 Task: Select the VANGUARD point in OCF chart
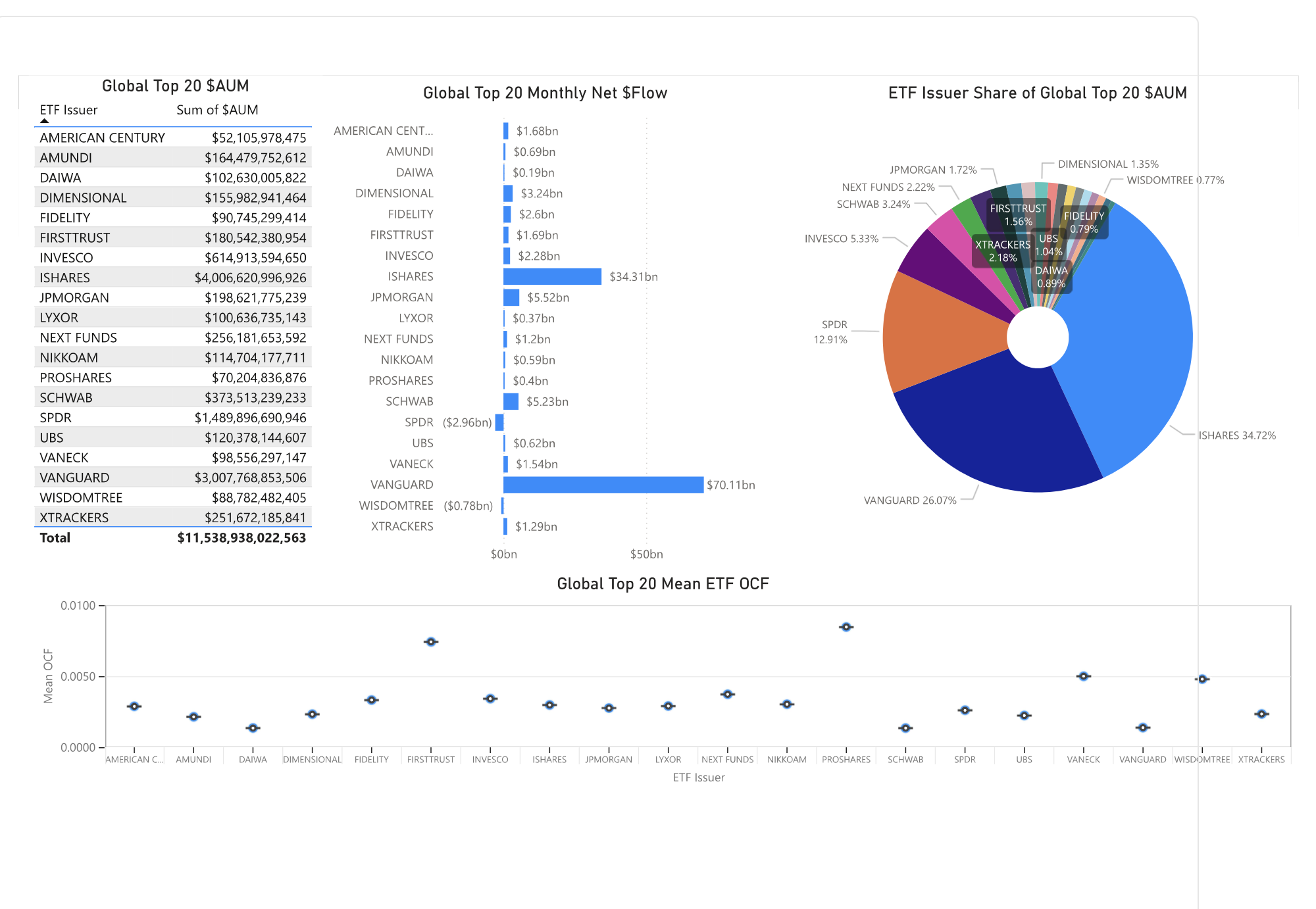tap(1143, 727)
